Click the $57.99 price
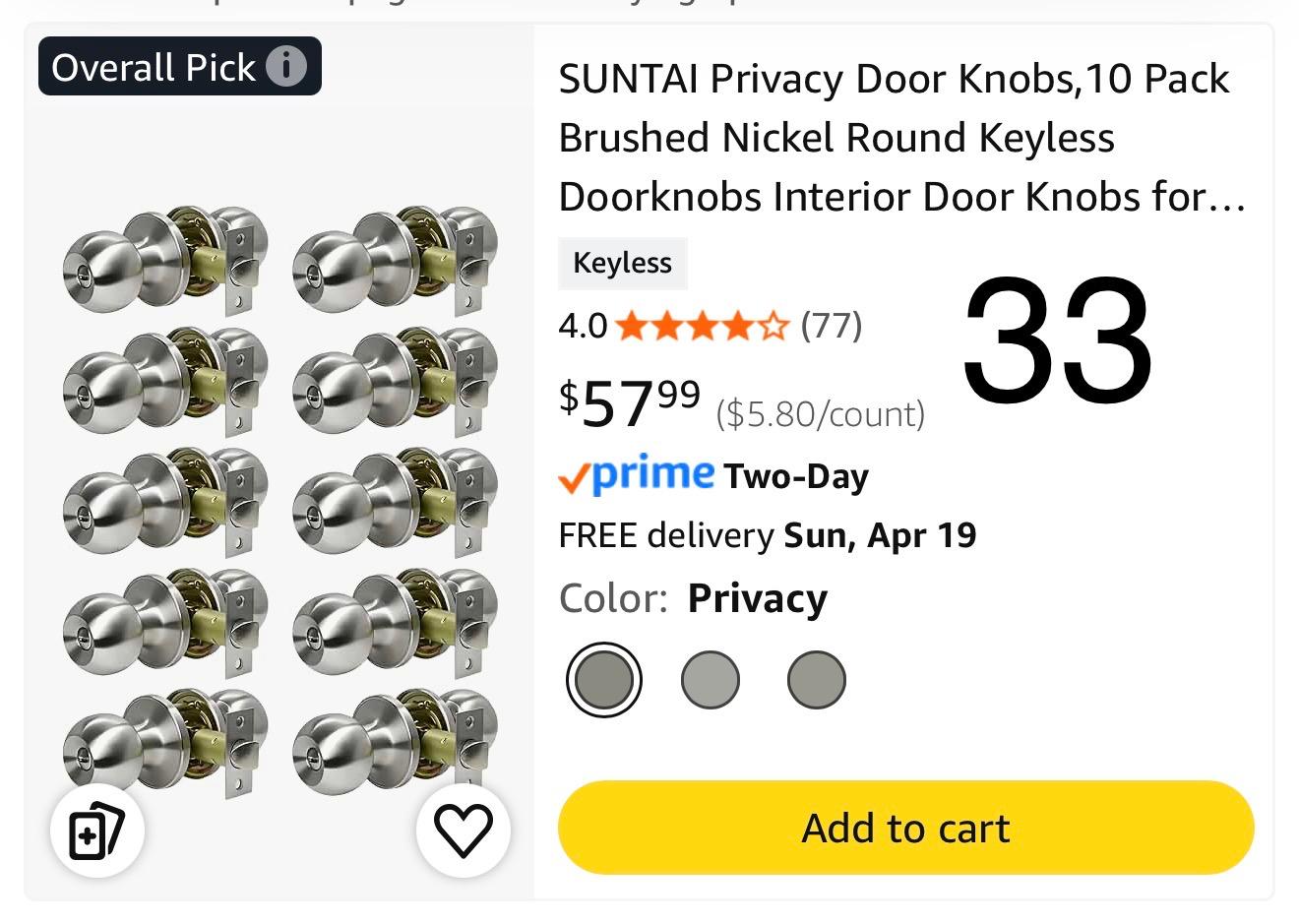 [630, 402]
